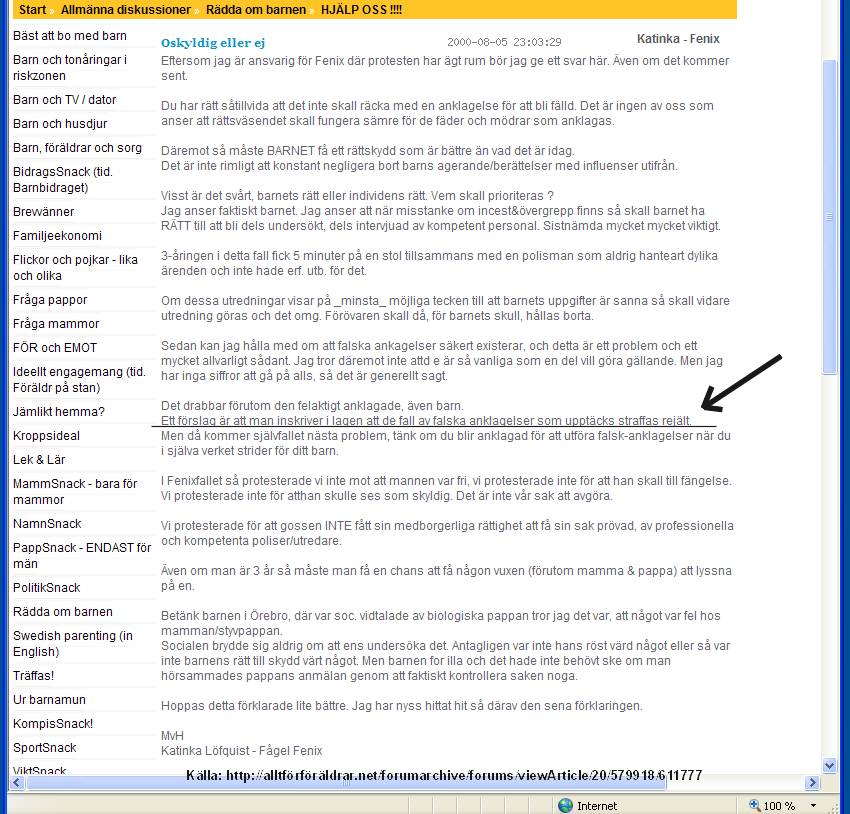Open HJÄLP OSS !!!! breadcrumb thread

361,10
